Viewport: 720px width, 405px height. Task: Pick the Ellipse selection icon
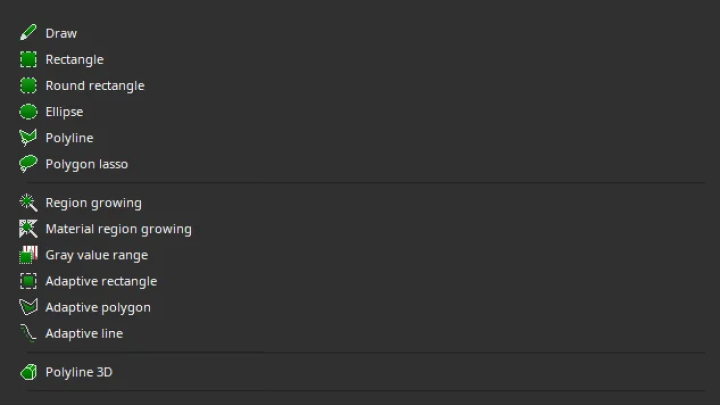(x=28, y=112)
